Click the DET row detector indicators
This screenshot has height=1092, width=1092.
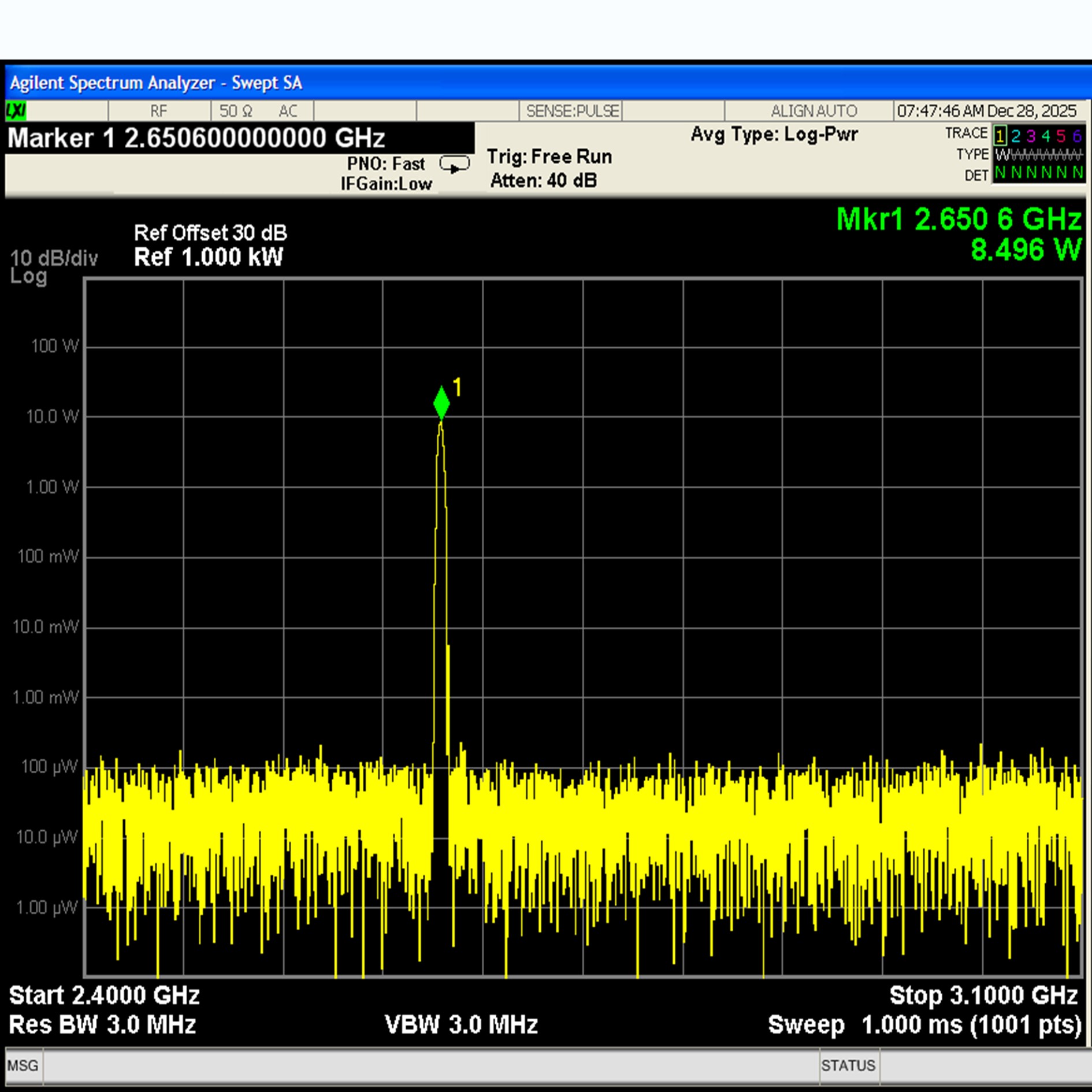(x=1038, y=173)
